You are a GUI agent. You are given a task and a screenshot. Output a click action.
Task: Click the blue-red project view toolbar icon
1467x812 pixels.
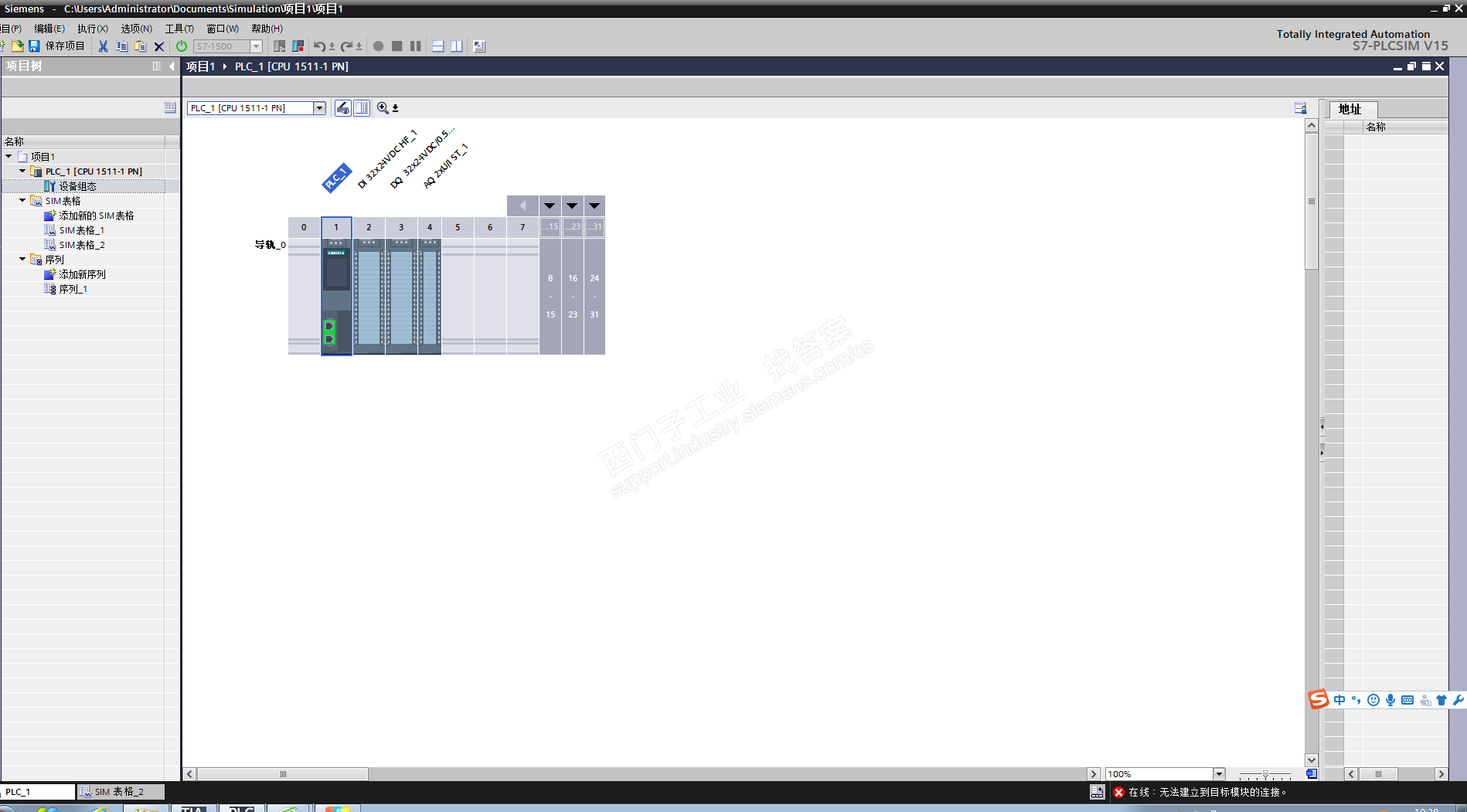pos(298,46)
